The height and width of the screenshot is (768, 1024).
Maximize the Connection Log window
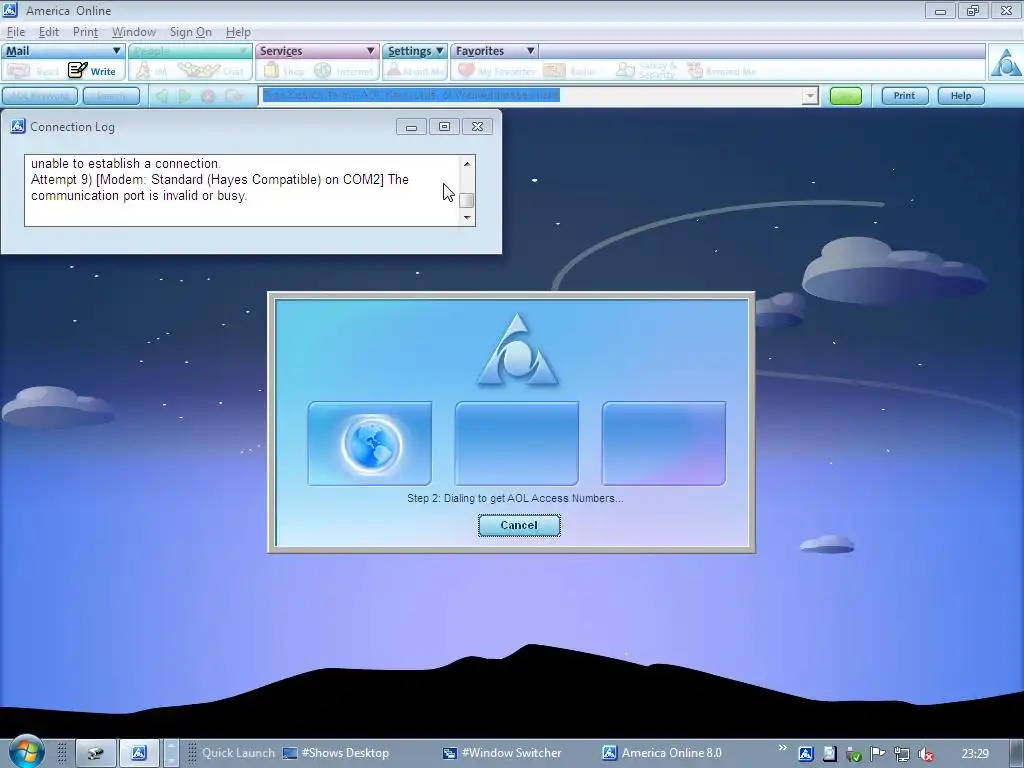(444, 127)
